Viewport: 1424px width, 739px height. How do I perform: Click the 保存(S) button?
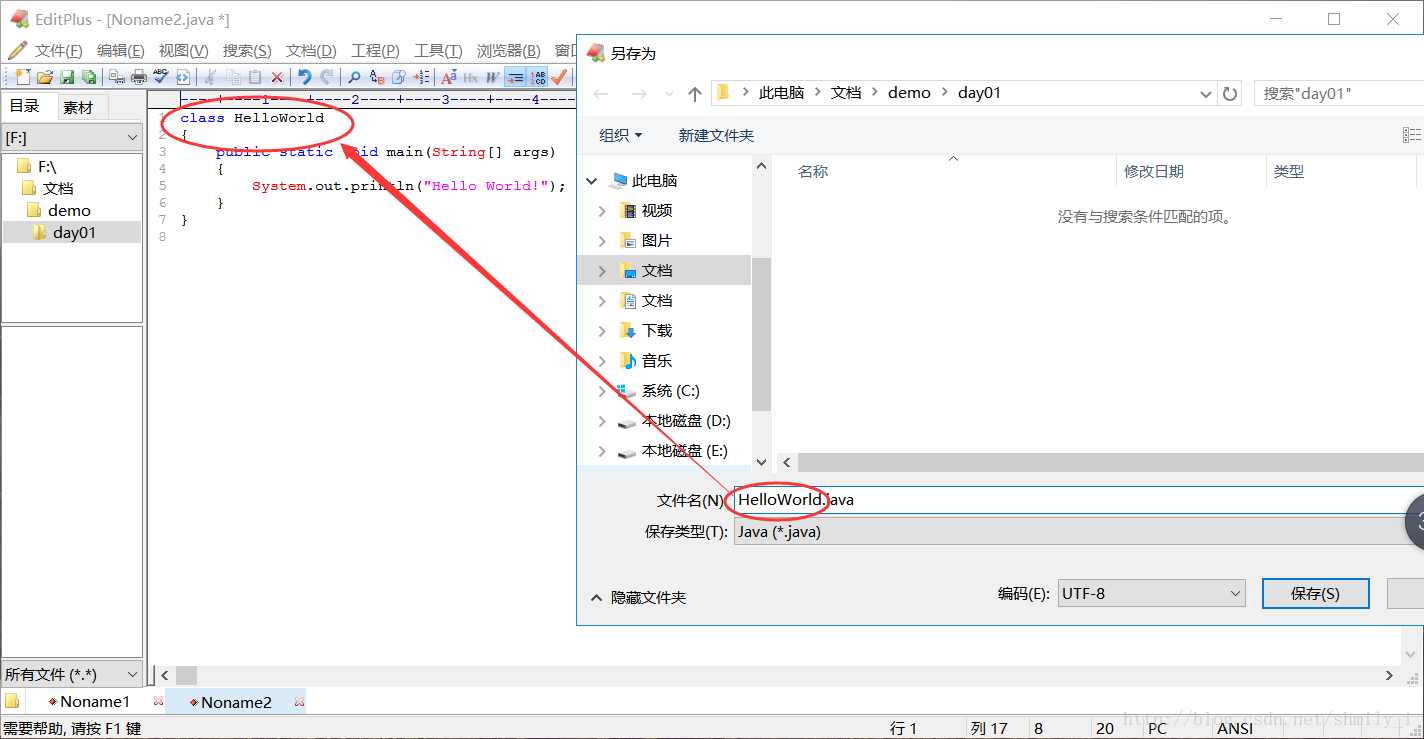coord(1315,593)
